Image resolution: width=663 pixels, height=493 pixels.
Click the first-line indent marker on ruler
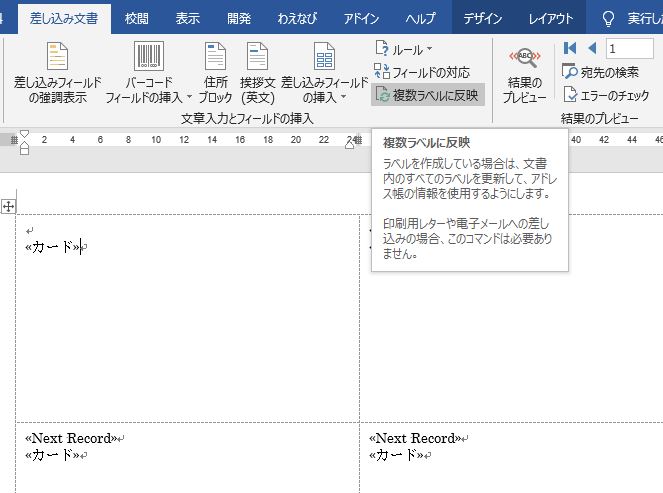[x=25, y=134]
